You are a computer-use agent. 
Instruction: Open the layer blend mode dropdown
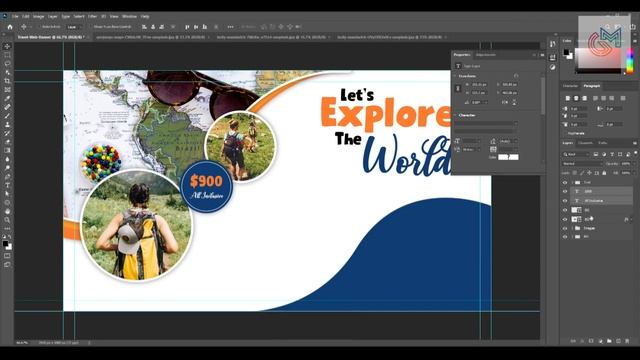[x=582, y=164]
